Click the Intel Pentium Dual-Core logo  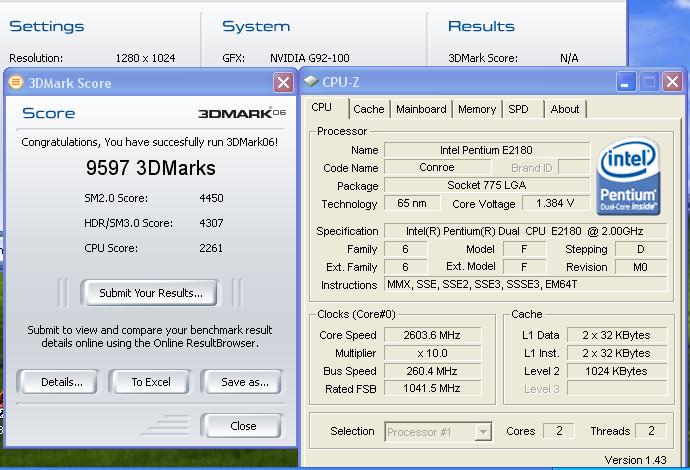pyautogui.click(x=628, y=176)
